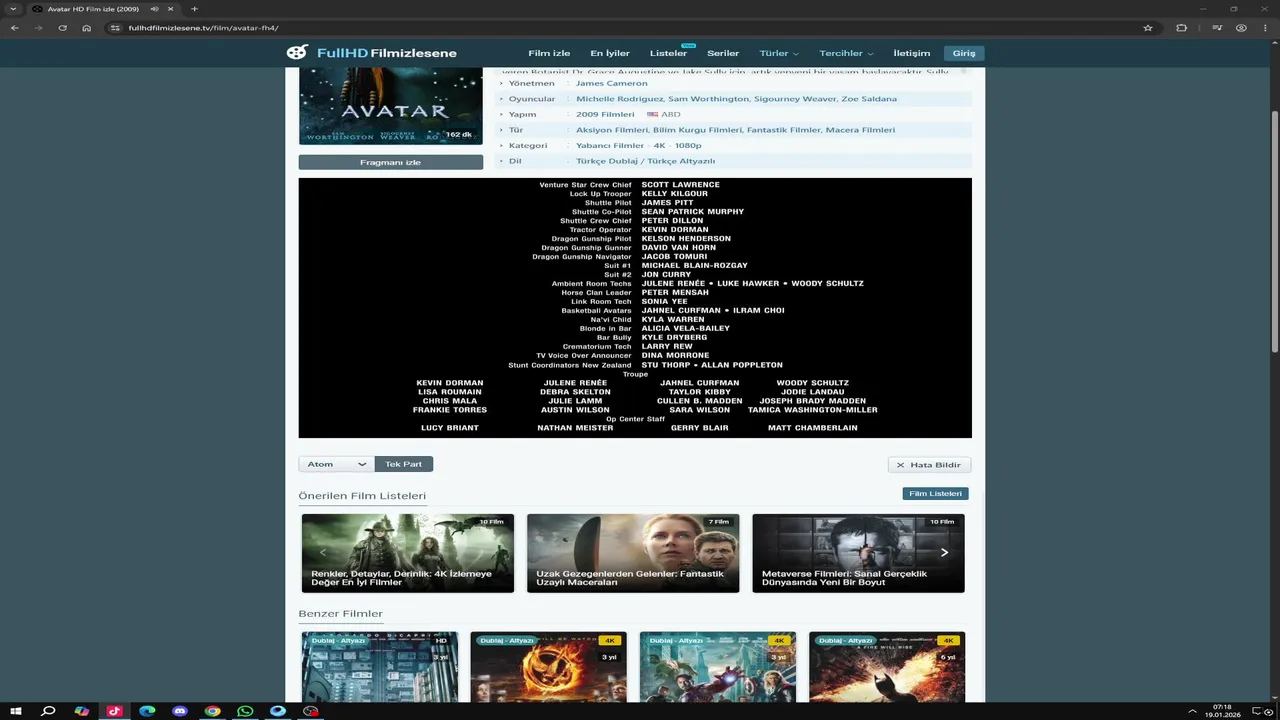Move the film list carousel left arrow

point(322,552)
